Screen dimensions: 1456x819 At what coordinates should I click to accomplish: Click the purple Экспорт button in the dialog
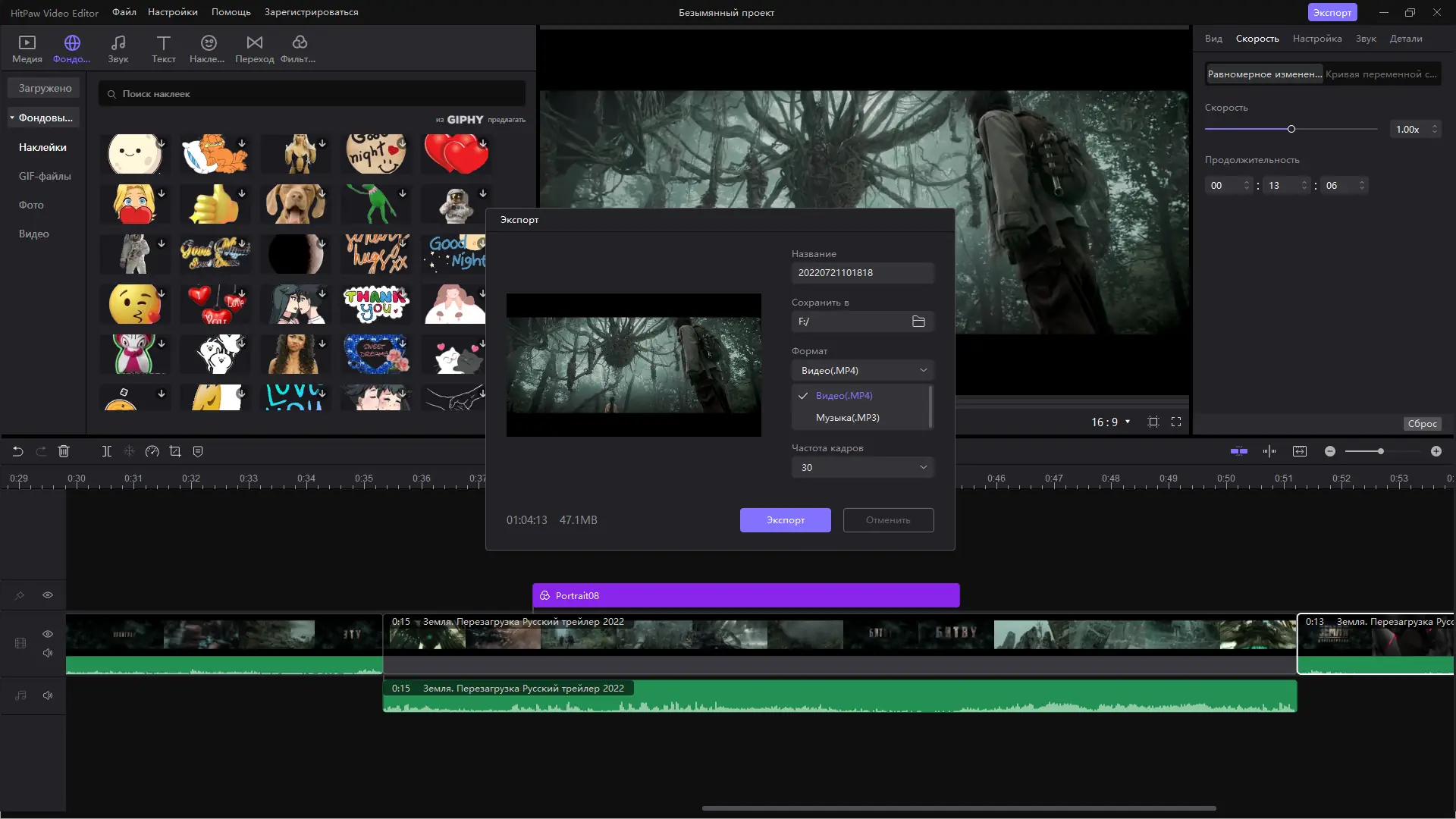(785, 520)
